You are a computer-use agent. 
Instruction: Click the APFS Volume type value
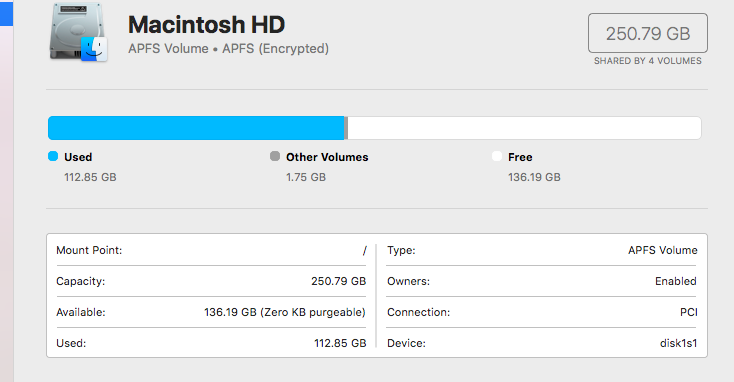pyautogui.click(x=662, y=250)
